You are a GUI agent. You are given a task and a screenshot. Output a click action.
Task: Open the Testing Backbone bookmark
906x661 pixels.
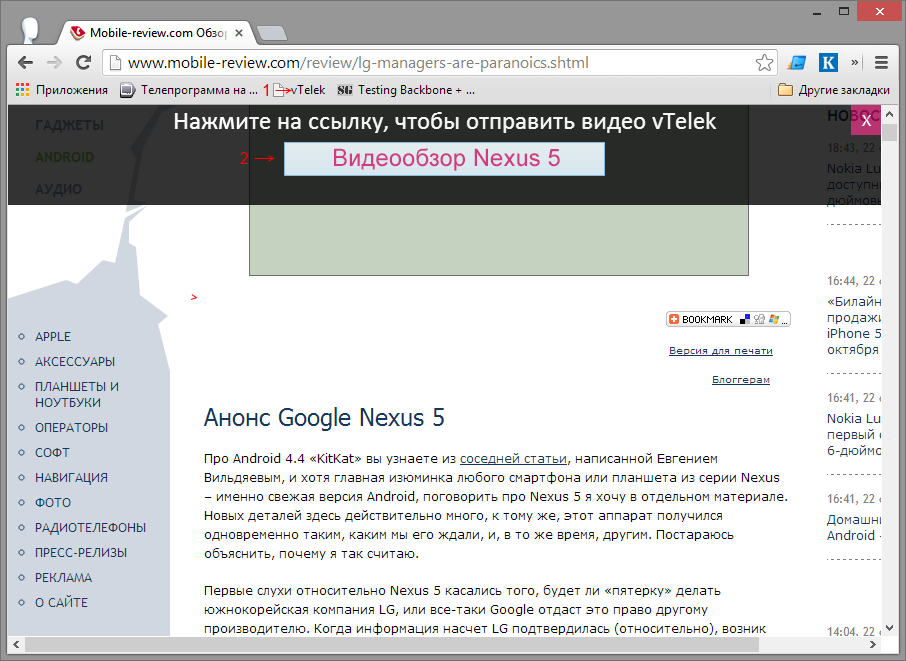coord(406,90)
